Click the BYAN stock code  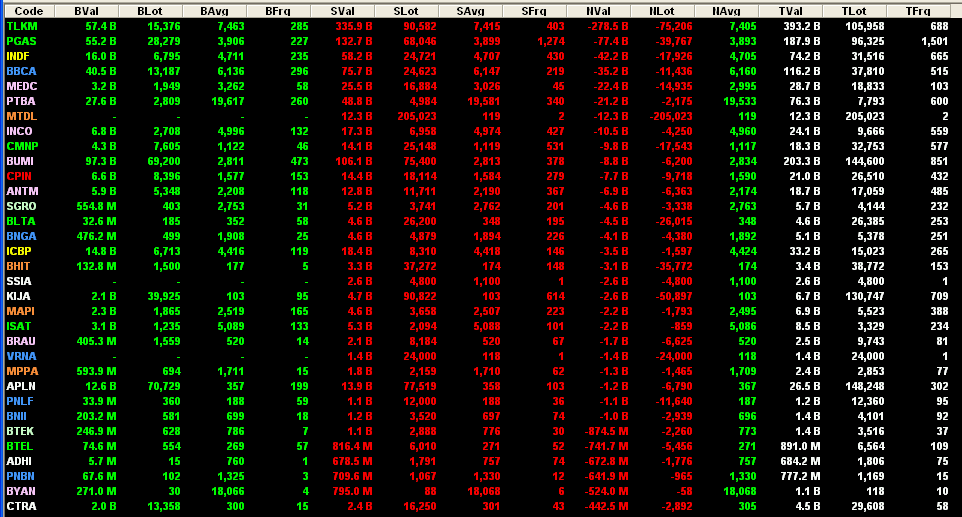21,492
